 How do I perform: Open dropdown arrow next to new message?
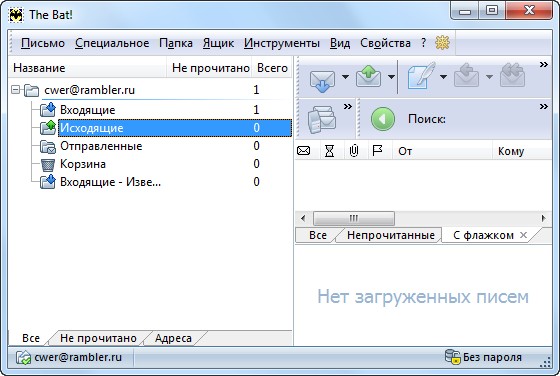click(443, 76)
